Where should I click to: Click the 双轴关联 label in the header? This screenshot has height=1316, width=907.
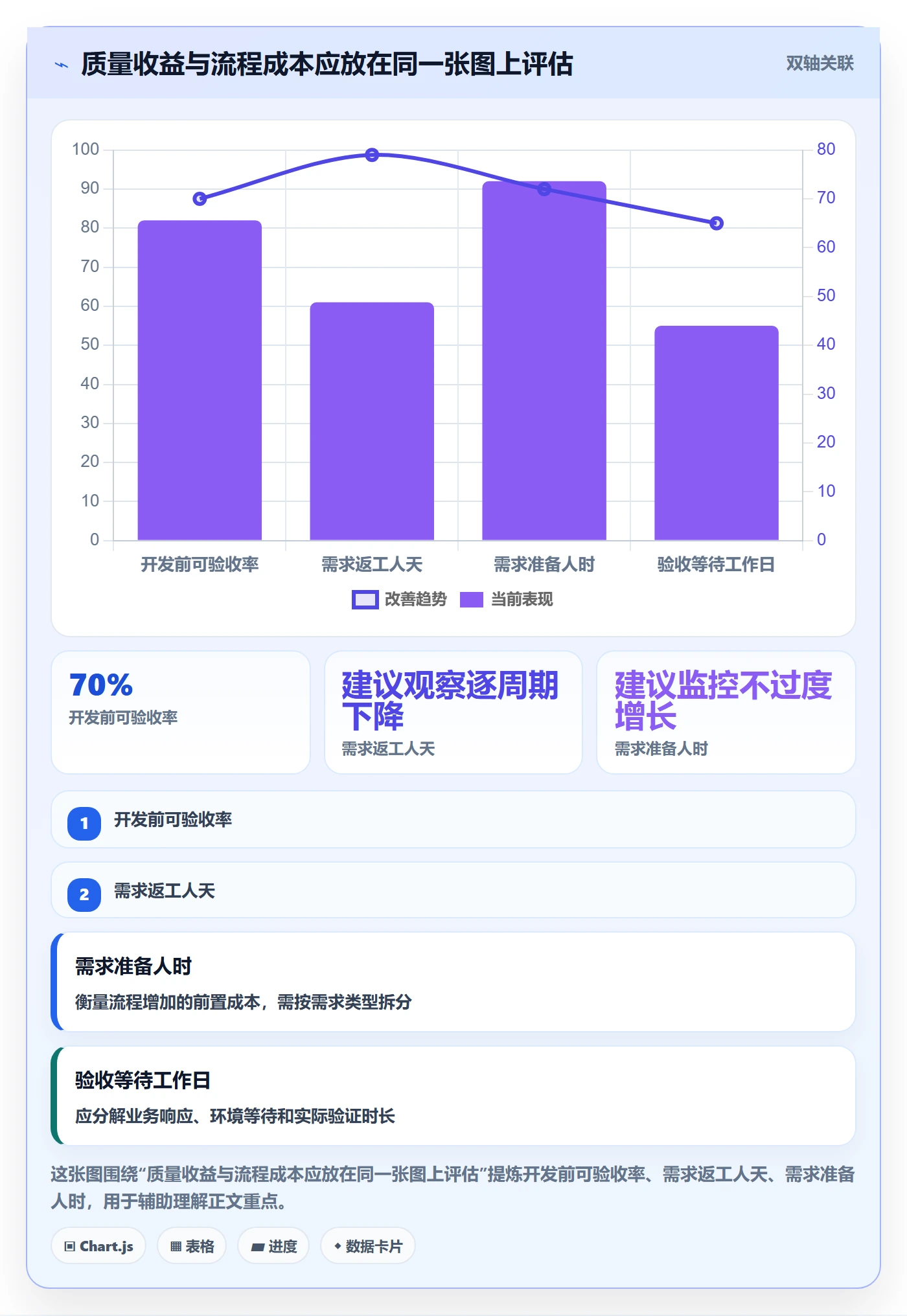(820, 63)
